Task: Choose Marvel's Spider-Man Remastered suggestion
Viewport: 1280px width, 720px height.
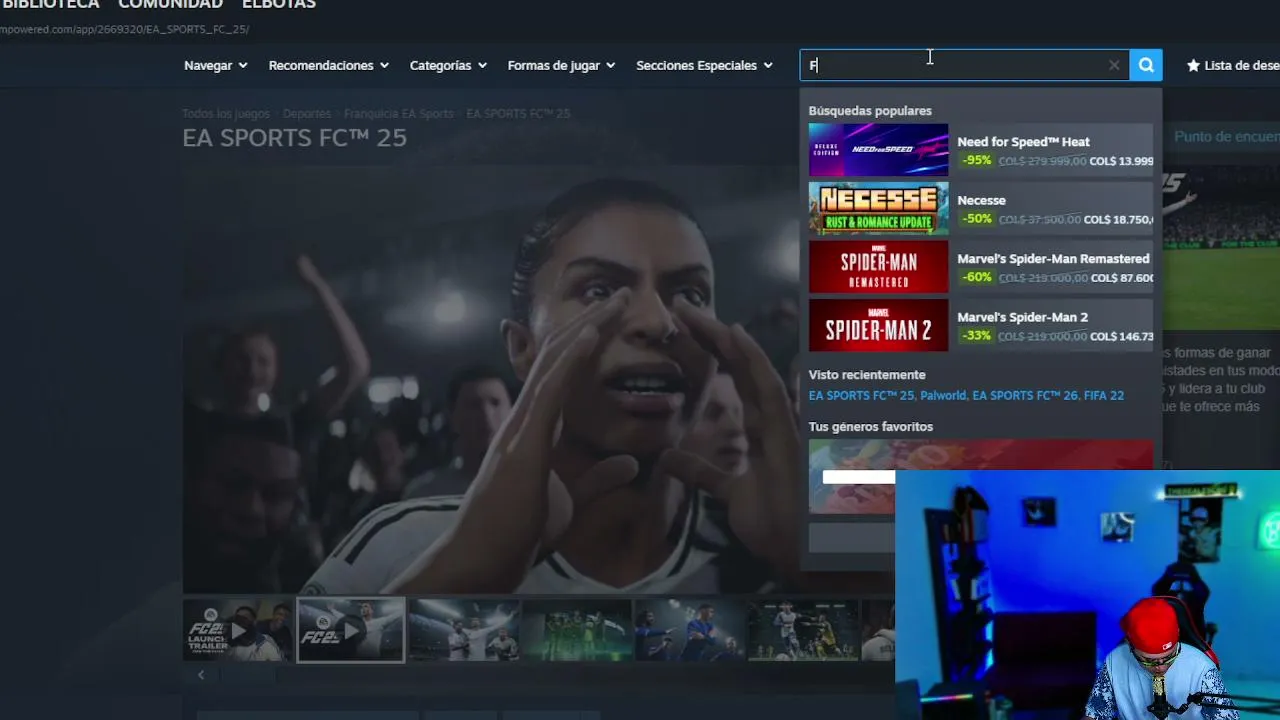Action: coord(980,267)
